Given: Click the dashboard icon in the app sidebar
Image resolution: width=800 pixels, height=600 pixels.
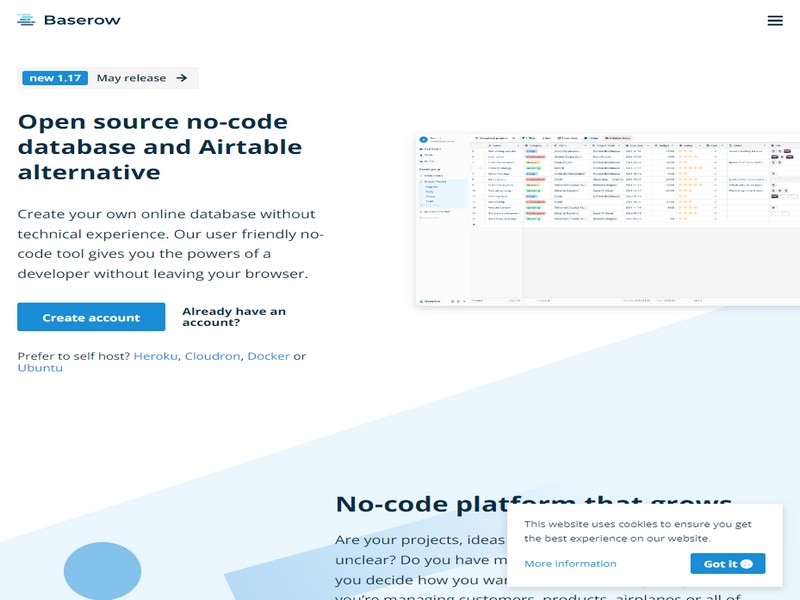Looking at the screenshot, I should tap(421, 149).
